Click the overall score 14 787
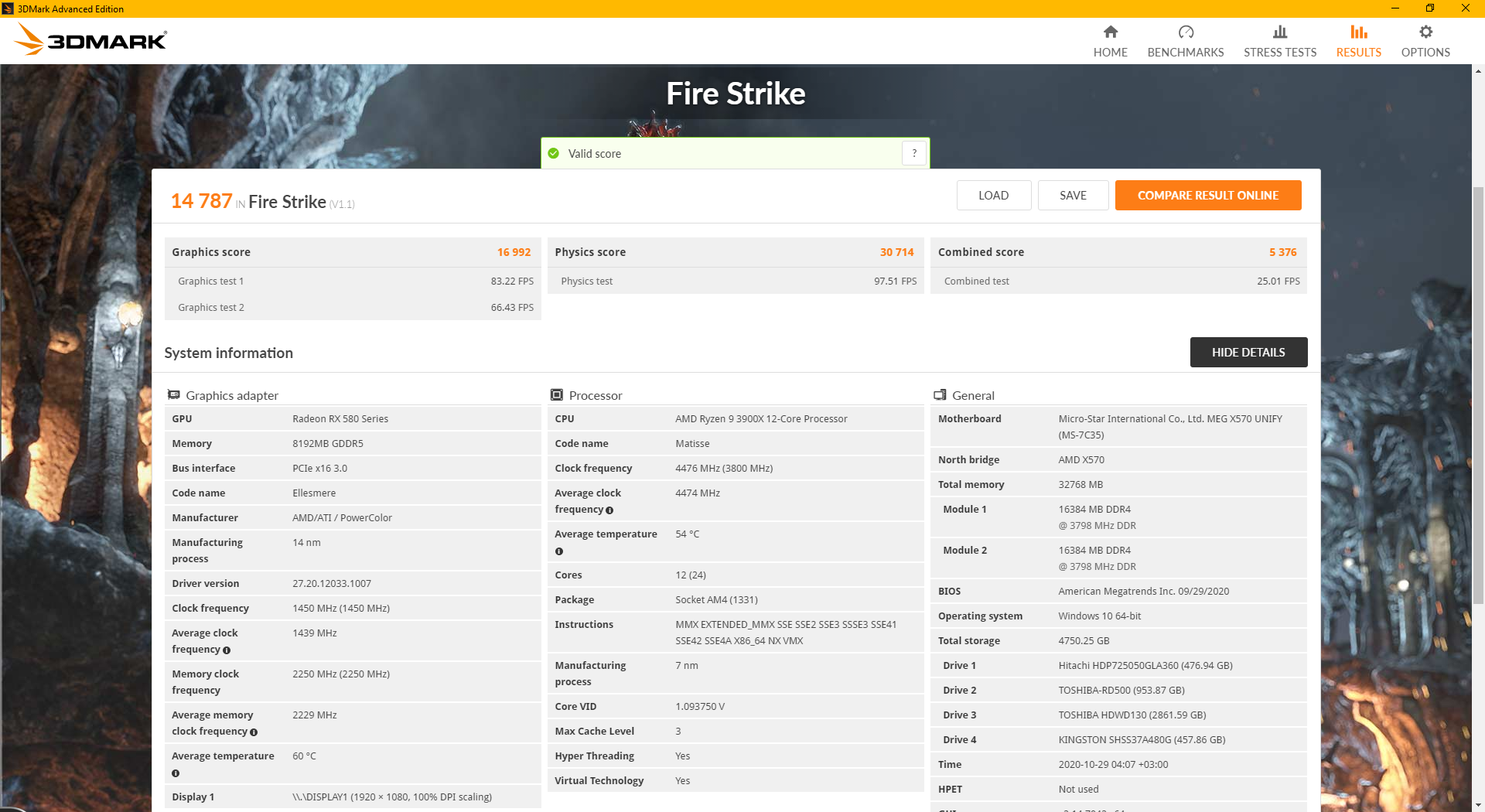 [201, 201]
